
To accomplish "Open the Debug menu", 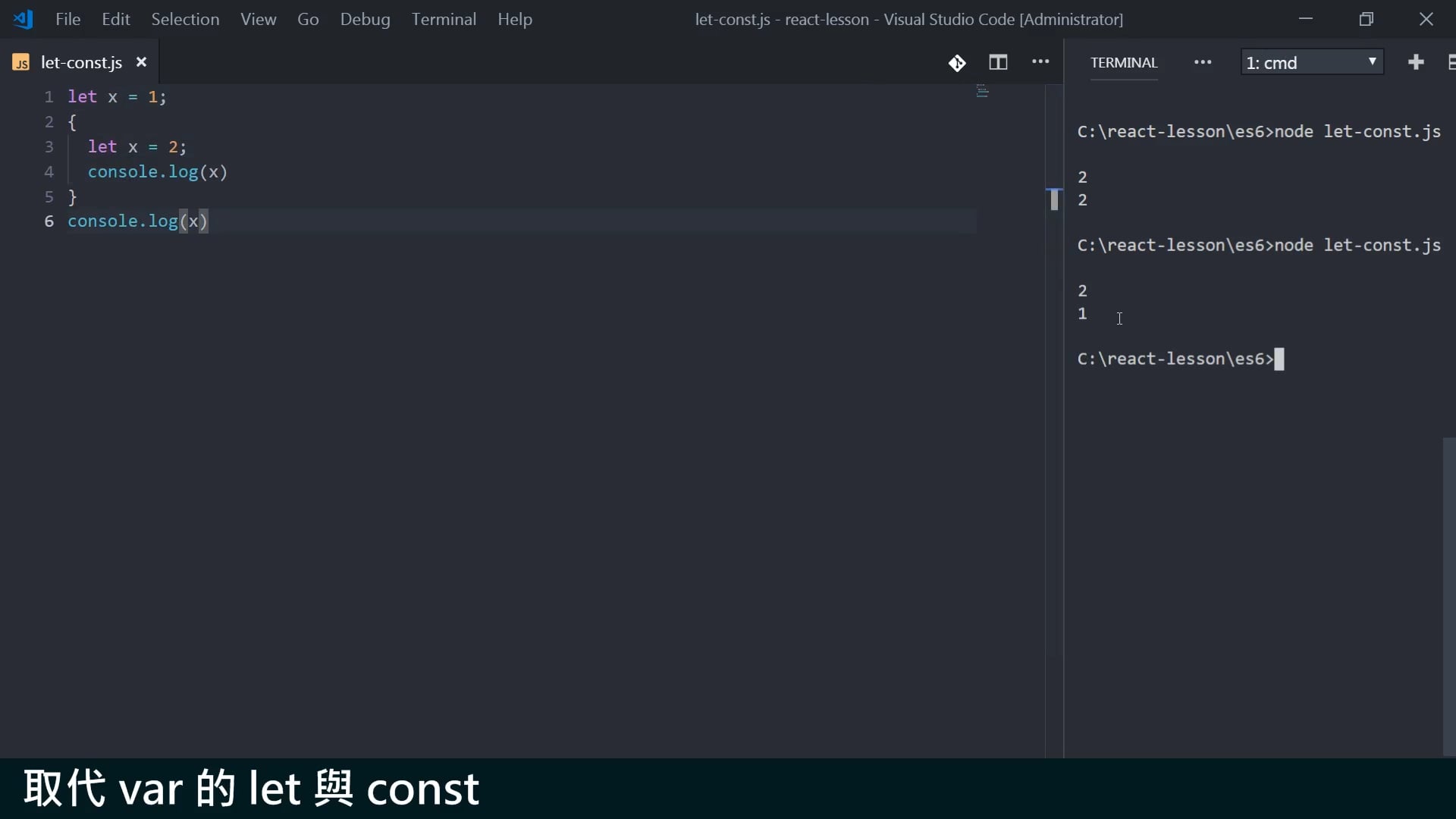I will (365, 19).
